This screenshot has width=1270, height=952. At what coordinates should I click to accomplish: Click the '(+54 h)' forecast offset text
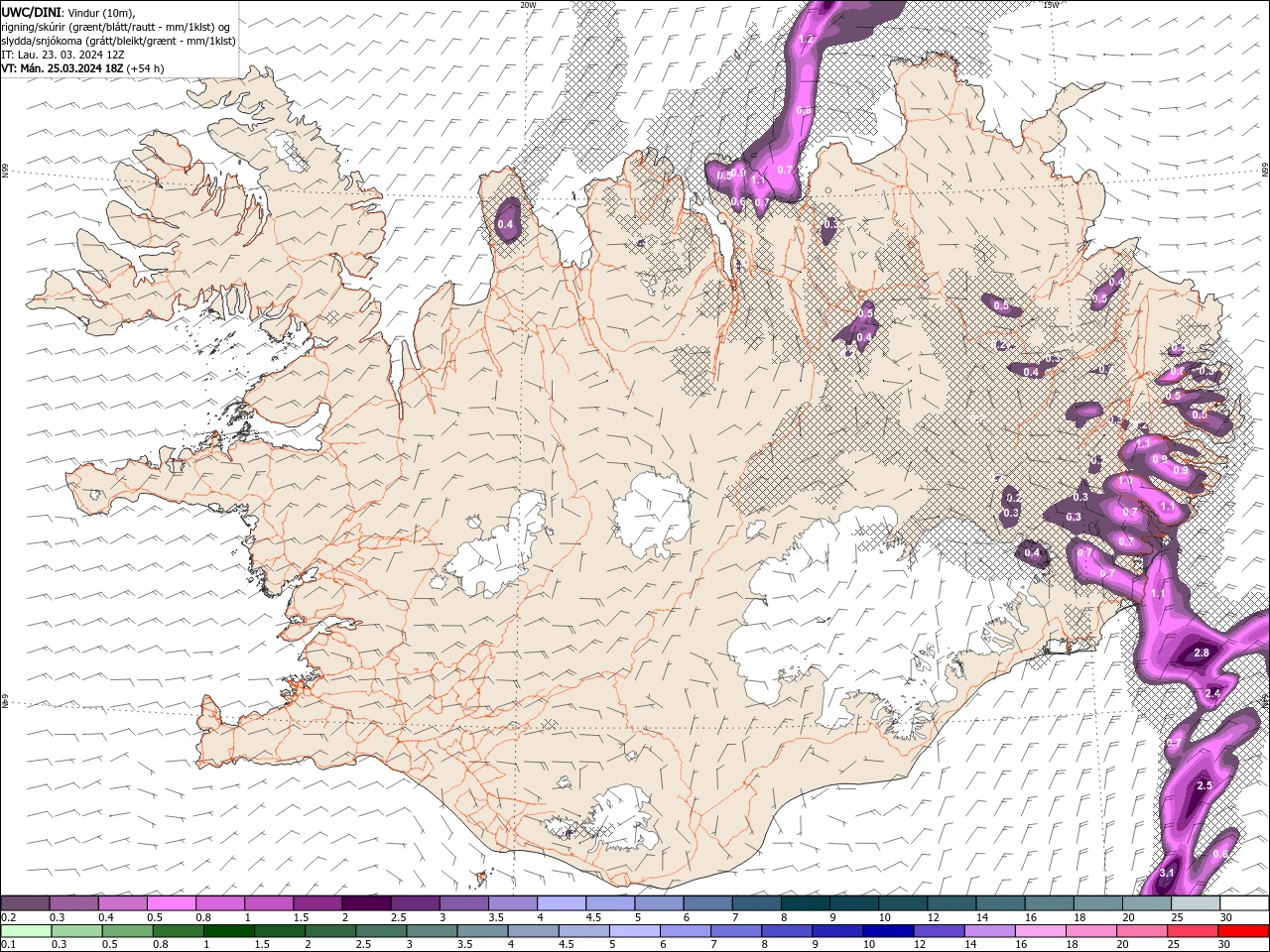(146, 68)
